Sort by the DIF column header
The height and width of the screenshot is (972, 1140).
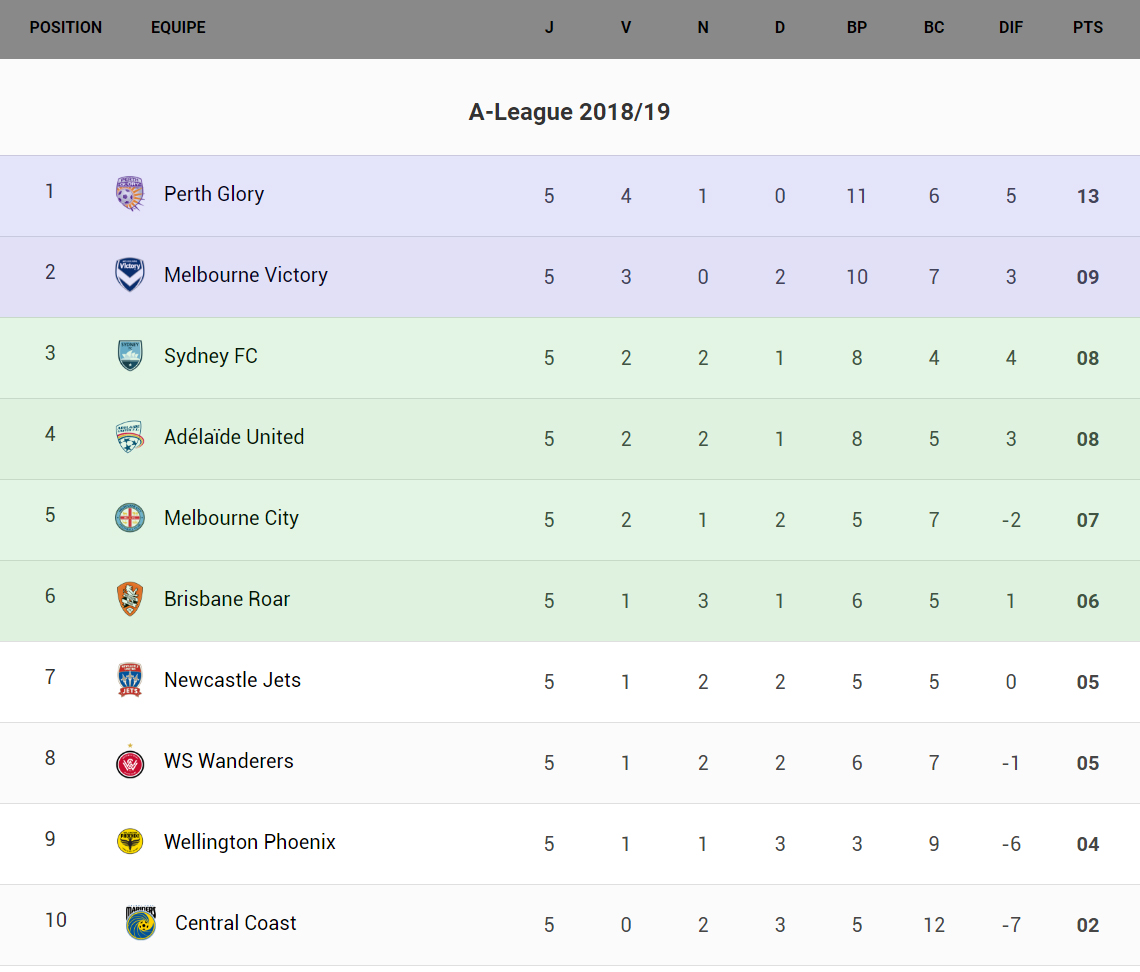1011,28
